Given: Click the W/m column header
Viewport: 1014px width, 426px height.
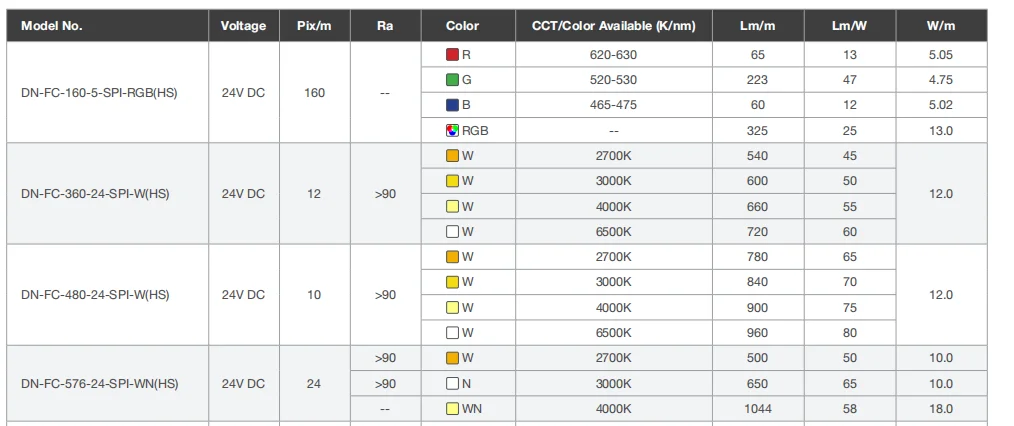Looking at the screenshot, I should [x=941, y=26].
